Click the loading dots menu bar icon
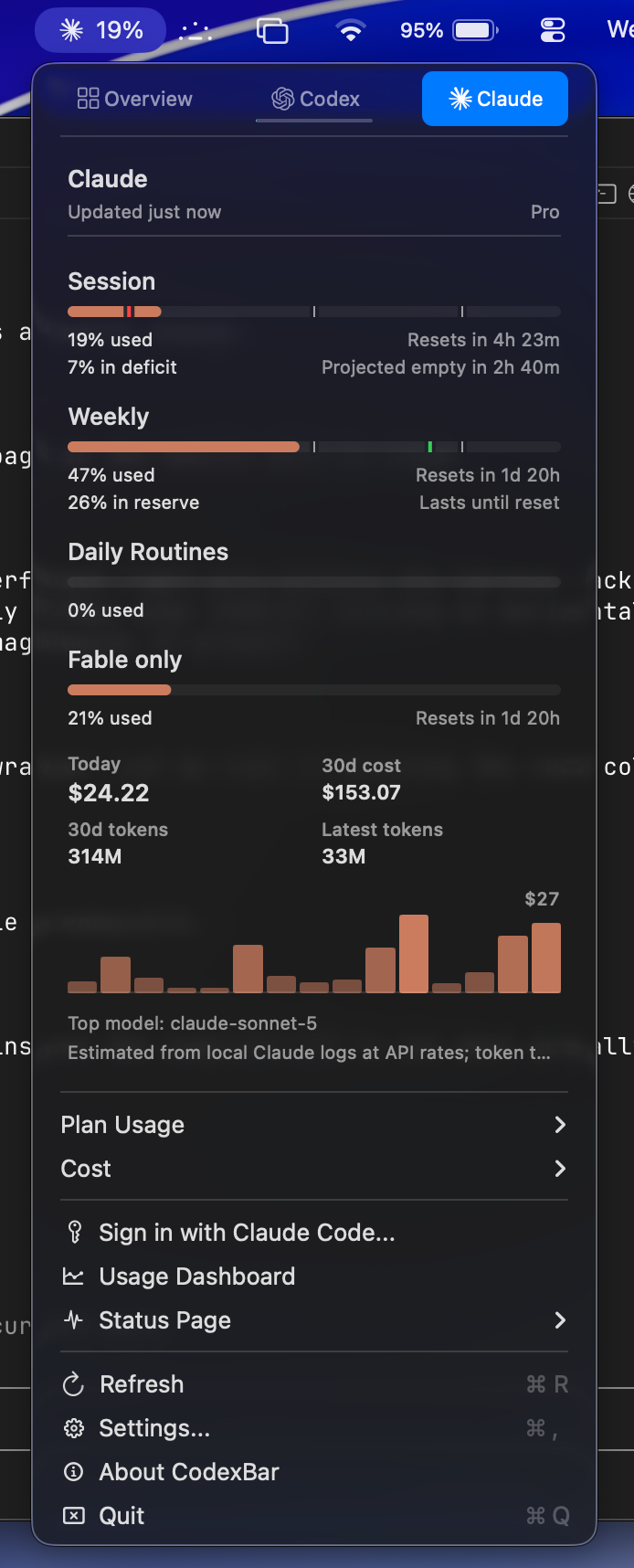This screenshot has height=1568, width=634. point(195,31)
